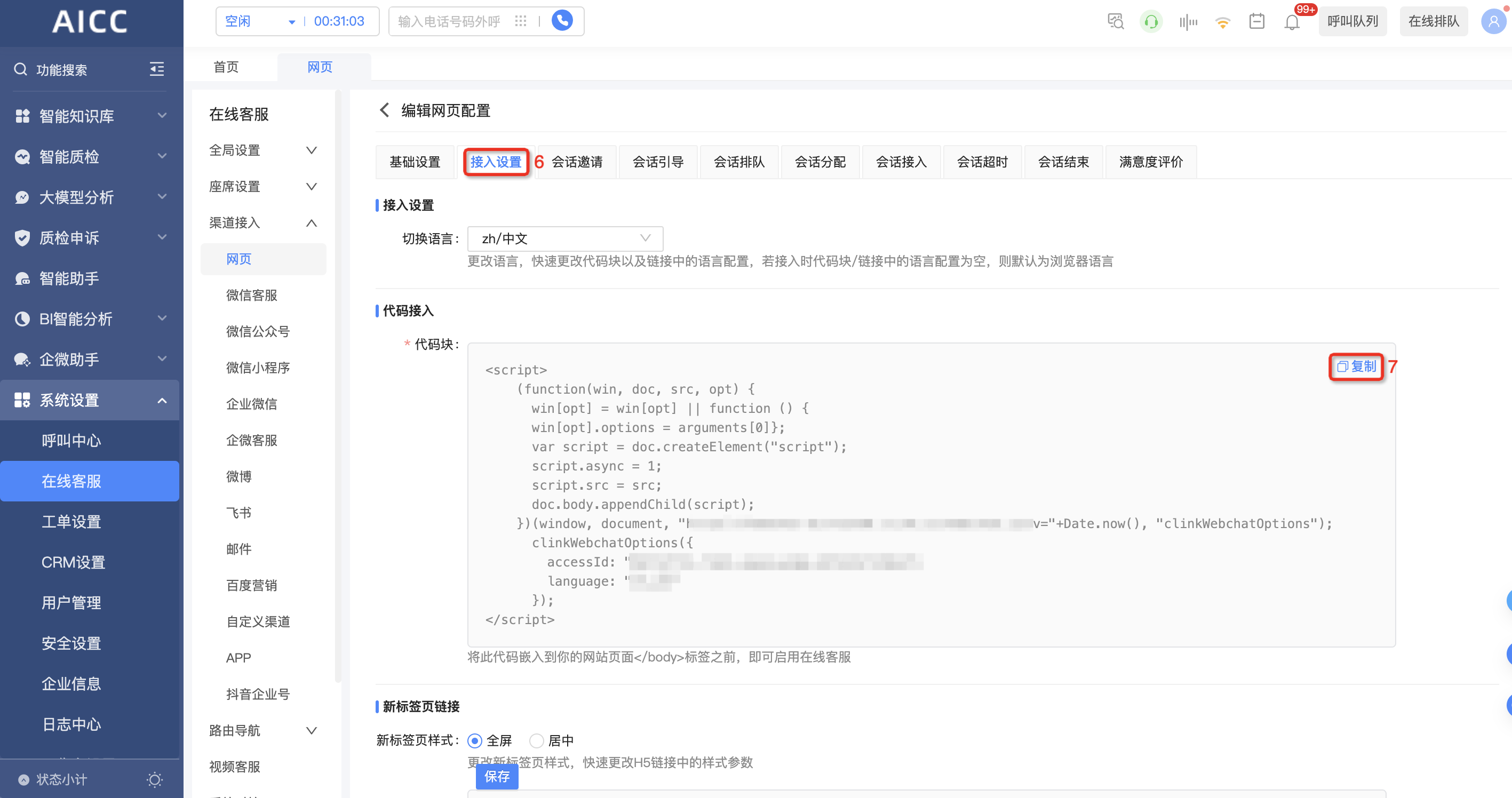Open the 基础设置 tab

point(415,162)
